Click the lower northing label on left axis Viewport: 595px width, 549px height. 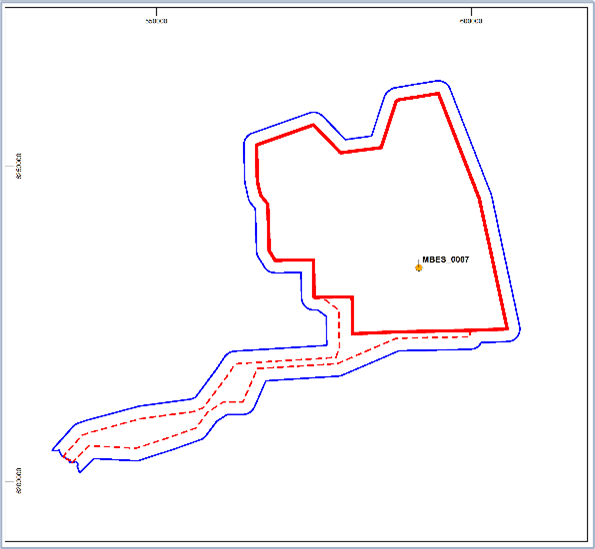[x=19, y=481]
